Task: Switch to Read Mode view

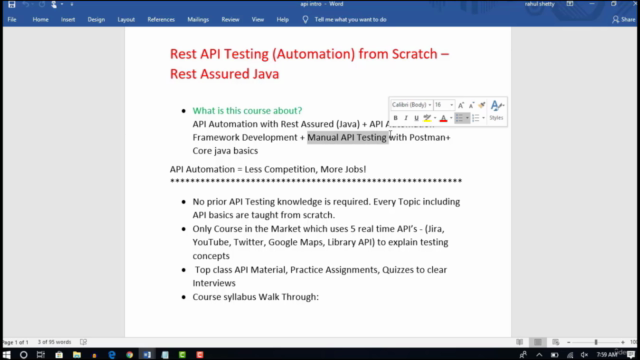Action: tap(520, 342)
